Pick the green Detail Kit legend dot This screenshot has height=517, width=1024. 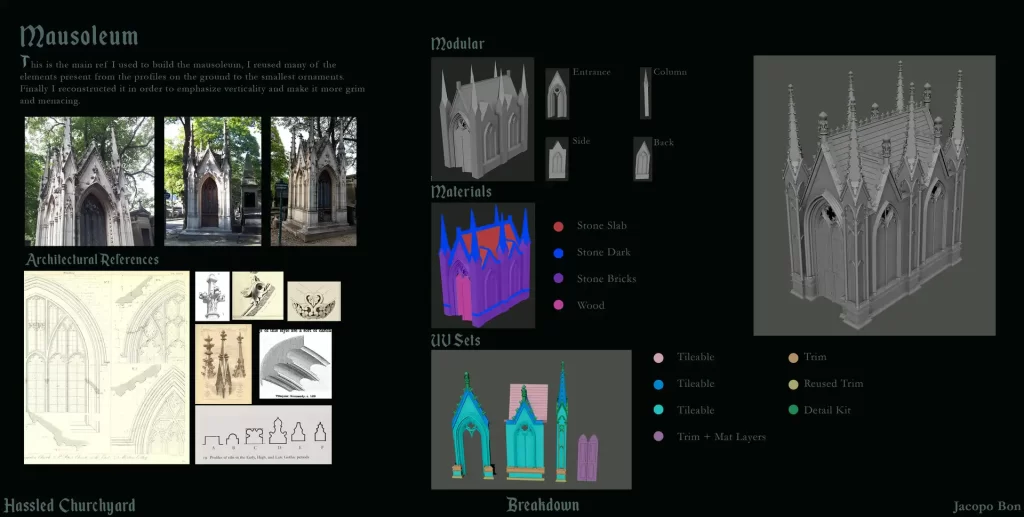792,410
